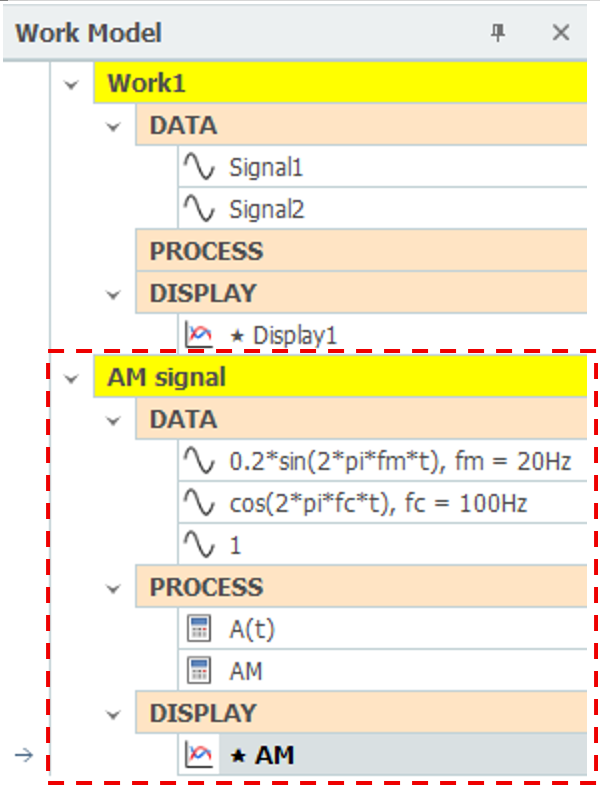Image resolution: width=600 pixels, height=785 pixels.
Task: Select PROCESS category under Work1
Action: [x=361, y=250]
